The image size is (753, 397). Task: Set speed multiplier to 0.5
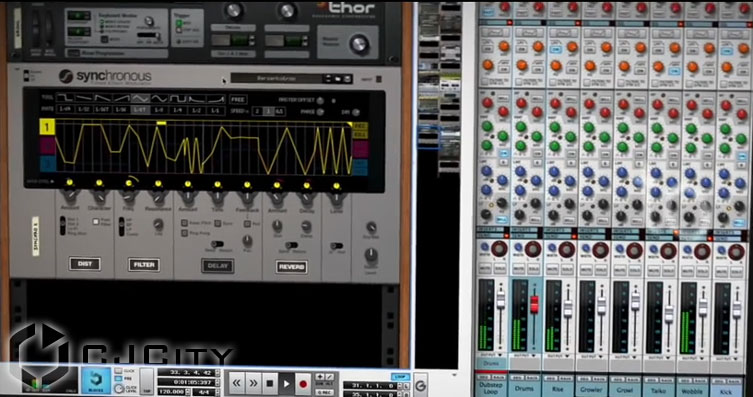pos(279,111)
